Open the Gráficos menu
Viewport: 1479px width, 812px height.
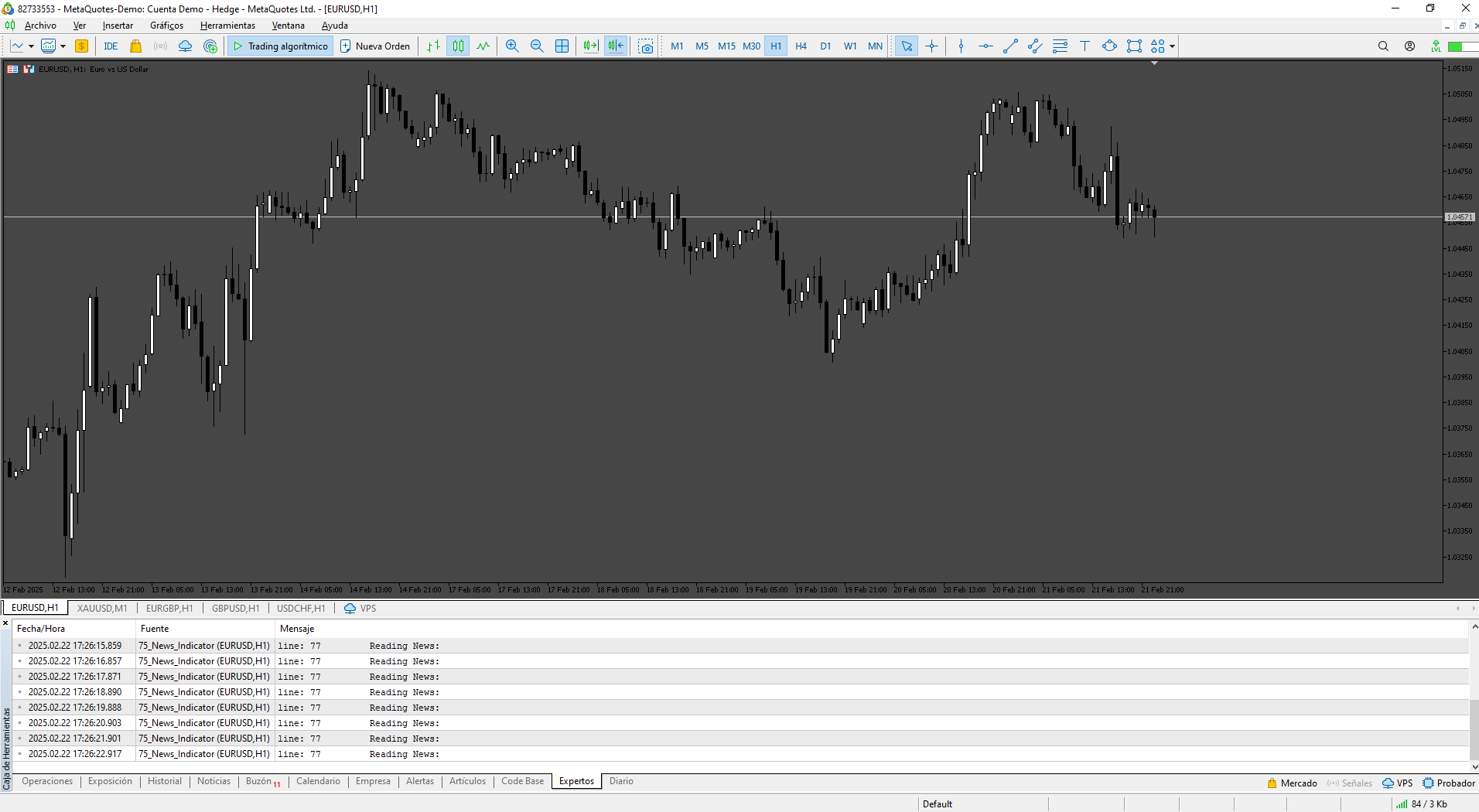click(166, 26)
